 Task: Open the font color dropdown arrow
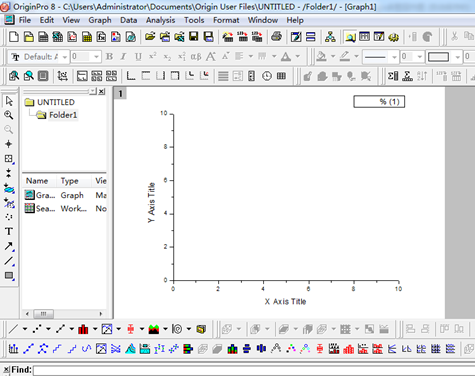coord(298,56)
